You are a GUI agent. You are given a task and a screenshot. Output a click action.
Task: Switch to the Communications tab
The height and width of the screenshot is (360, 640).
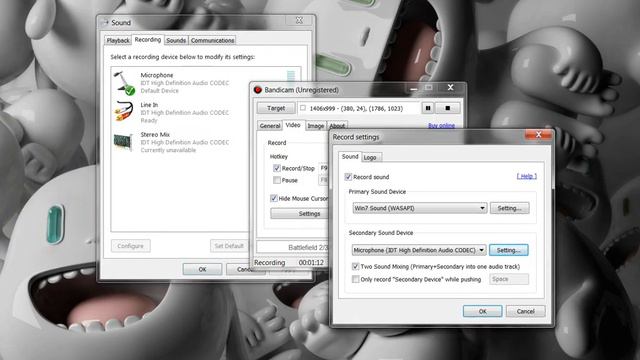pyautogui.click(x=212, y=40)
